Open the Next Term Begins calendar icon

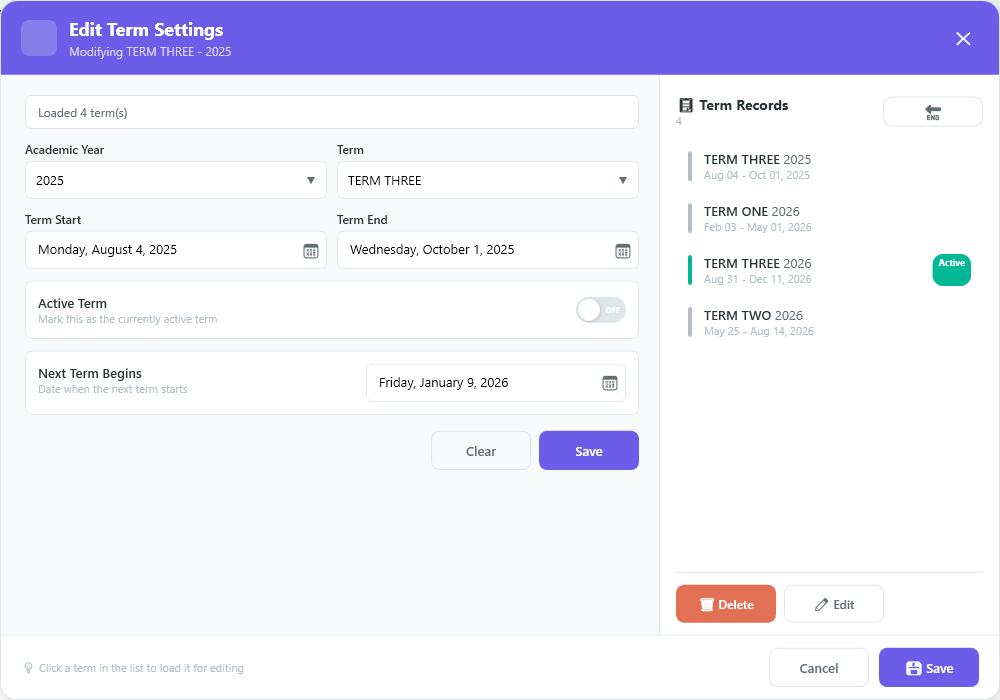pyautogui.click(x=610, y=383)
